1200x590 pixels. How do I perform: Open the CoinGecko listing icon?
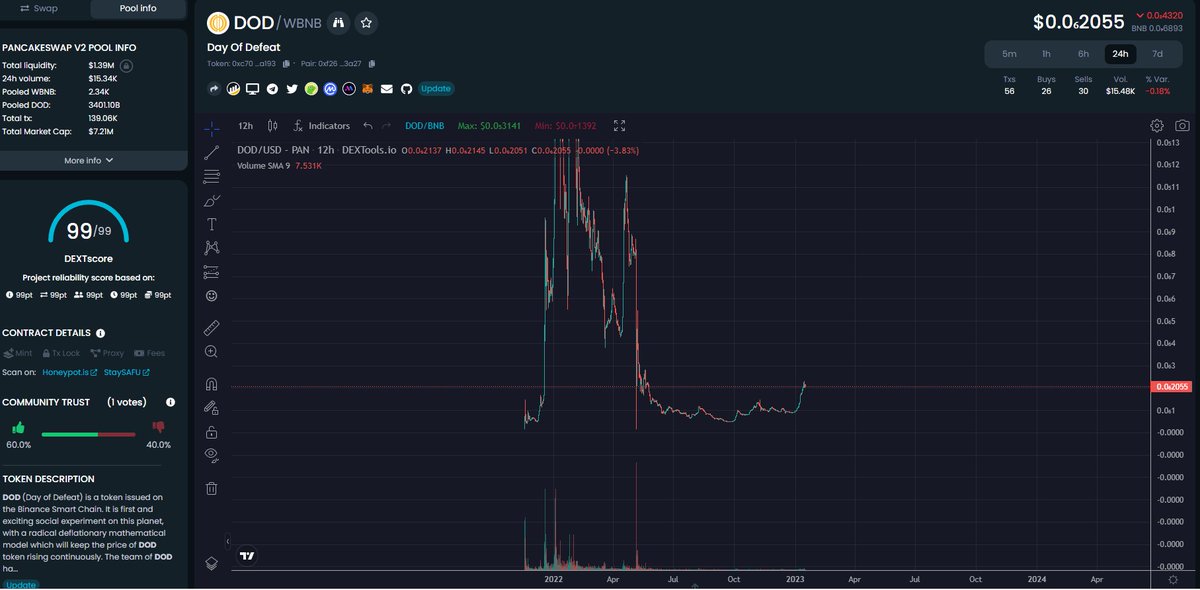click(311, 89)
